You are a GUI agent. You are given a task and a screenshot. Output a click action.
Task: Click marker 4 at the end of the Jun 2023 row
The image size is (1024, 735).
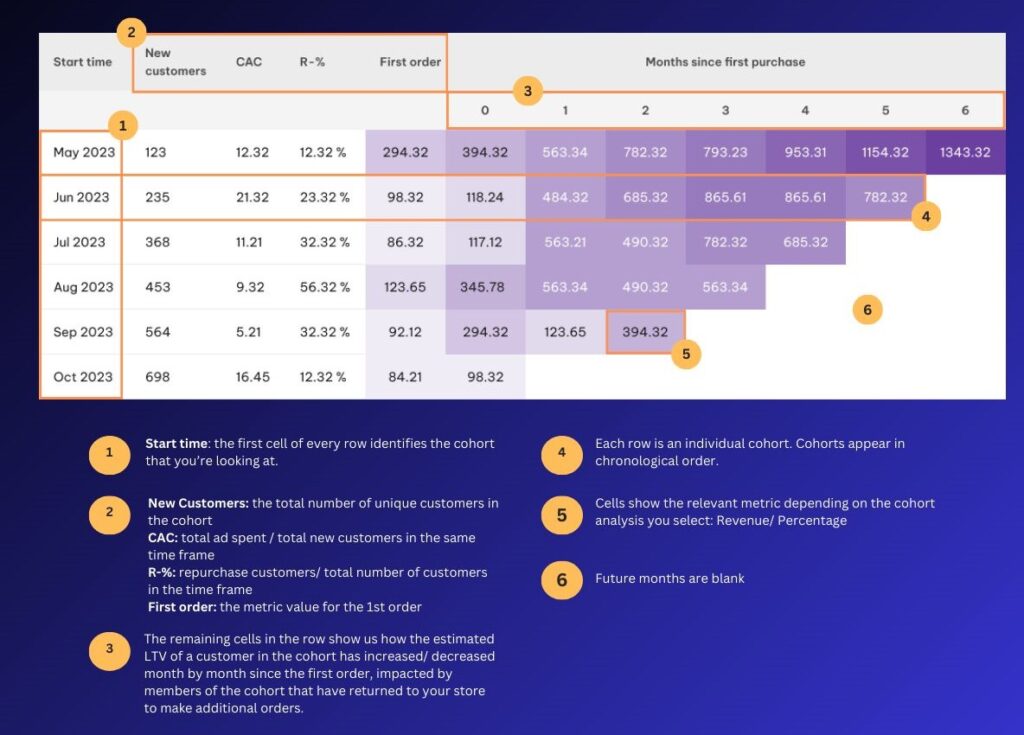[926, 216]
